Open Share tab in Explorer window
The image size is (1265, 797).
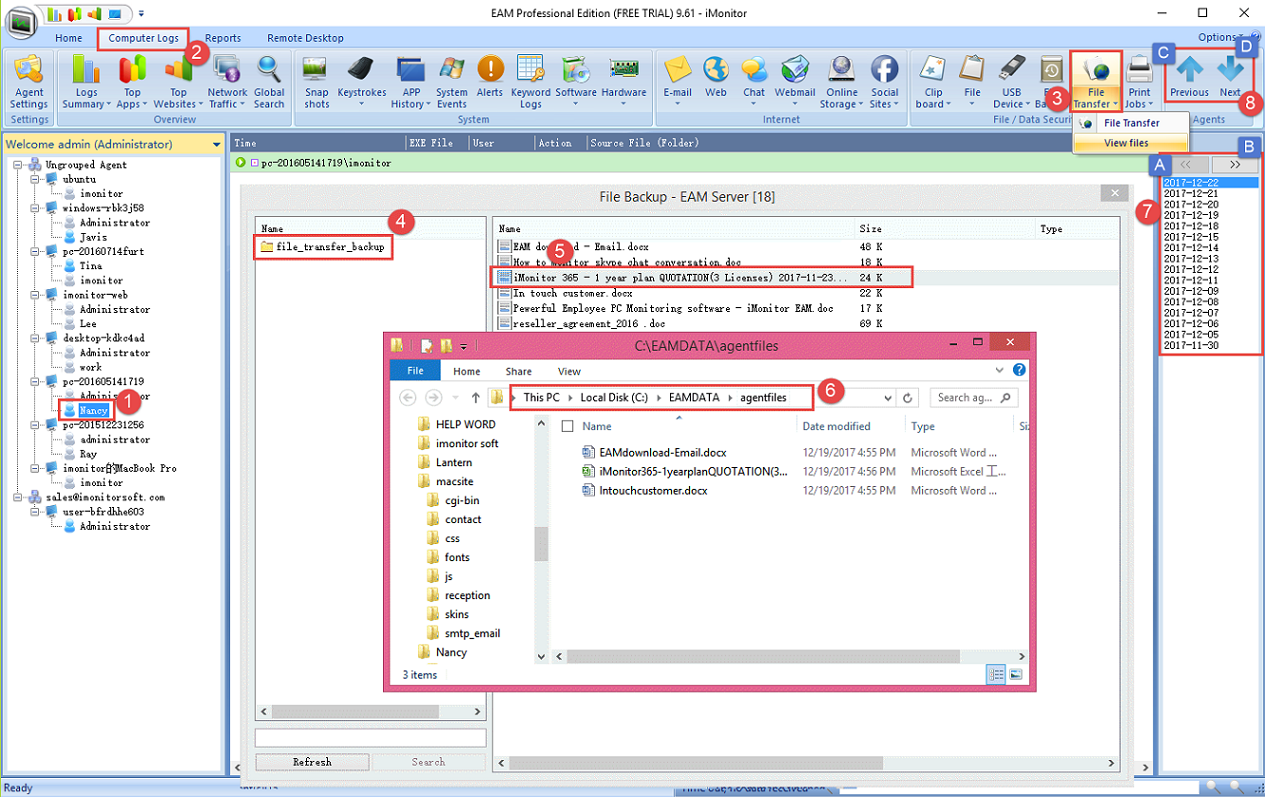point(518,371)
